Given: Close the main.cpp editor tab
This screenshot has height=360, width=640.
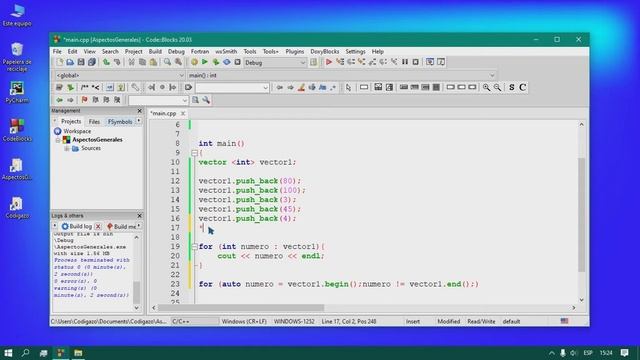Looking at the screenshot, I should click(183, 113).
